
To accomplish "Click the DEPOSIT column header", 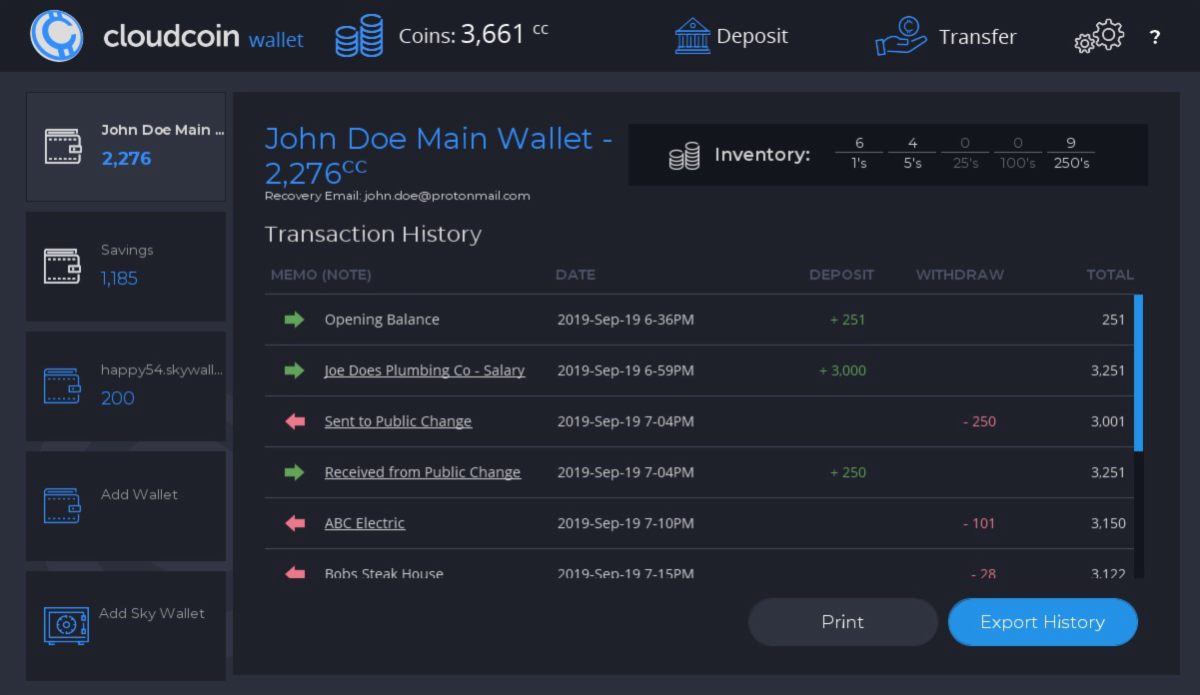I will click(x=842, y=275).
